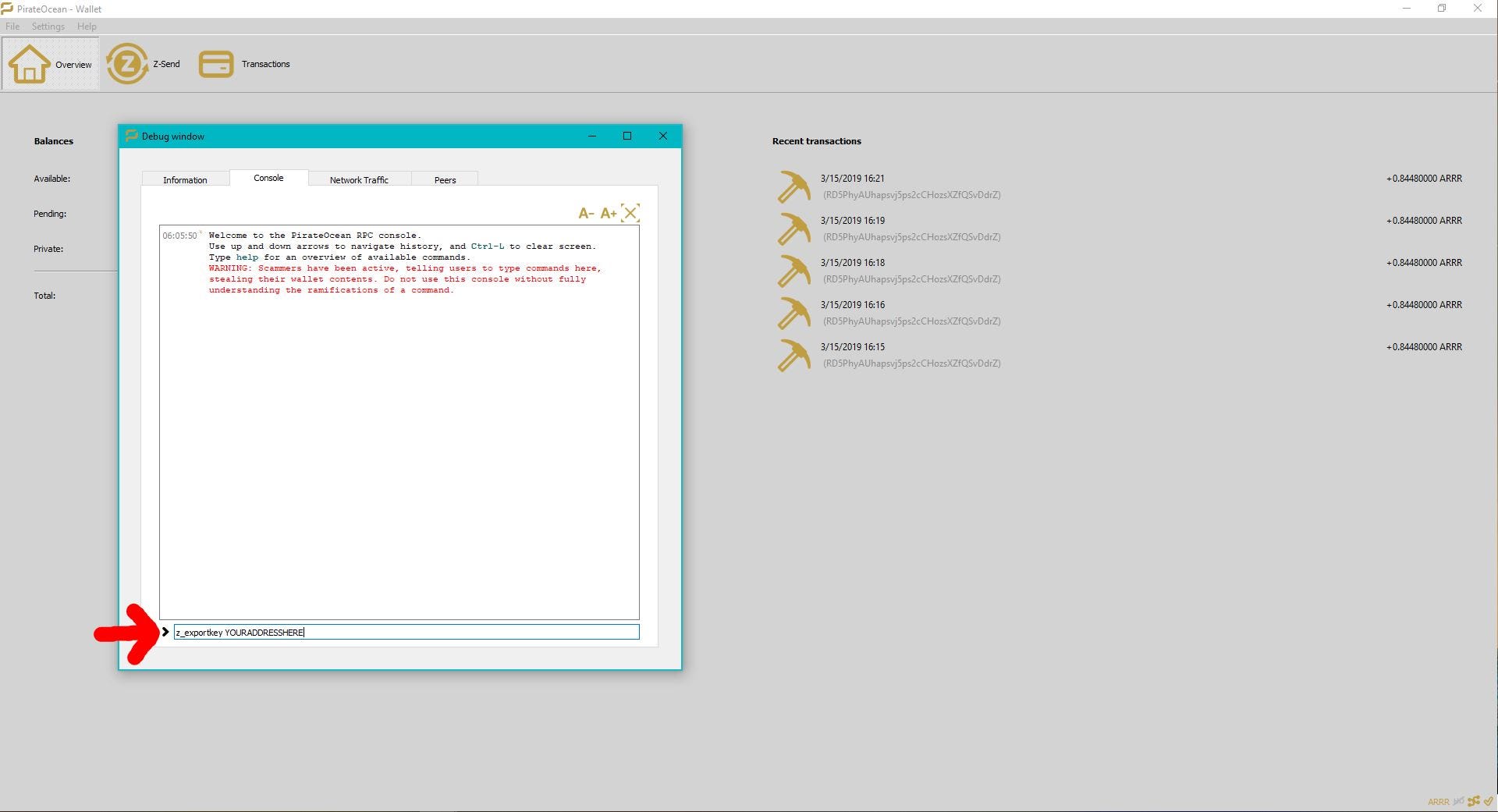Clear the console with the X icon
This screenshot has height=812, width=1498.
point(630,213)
